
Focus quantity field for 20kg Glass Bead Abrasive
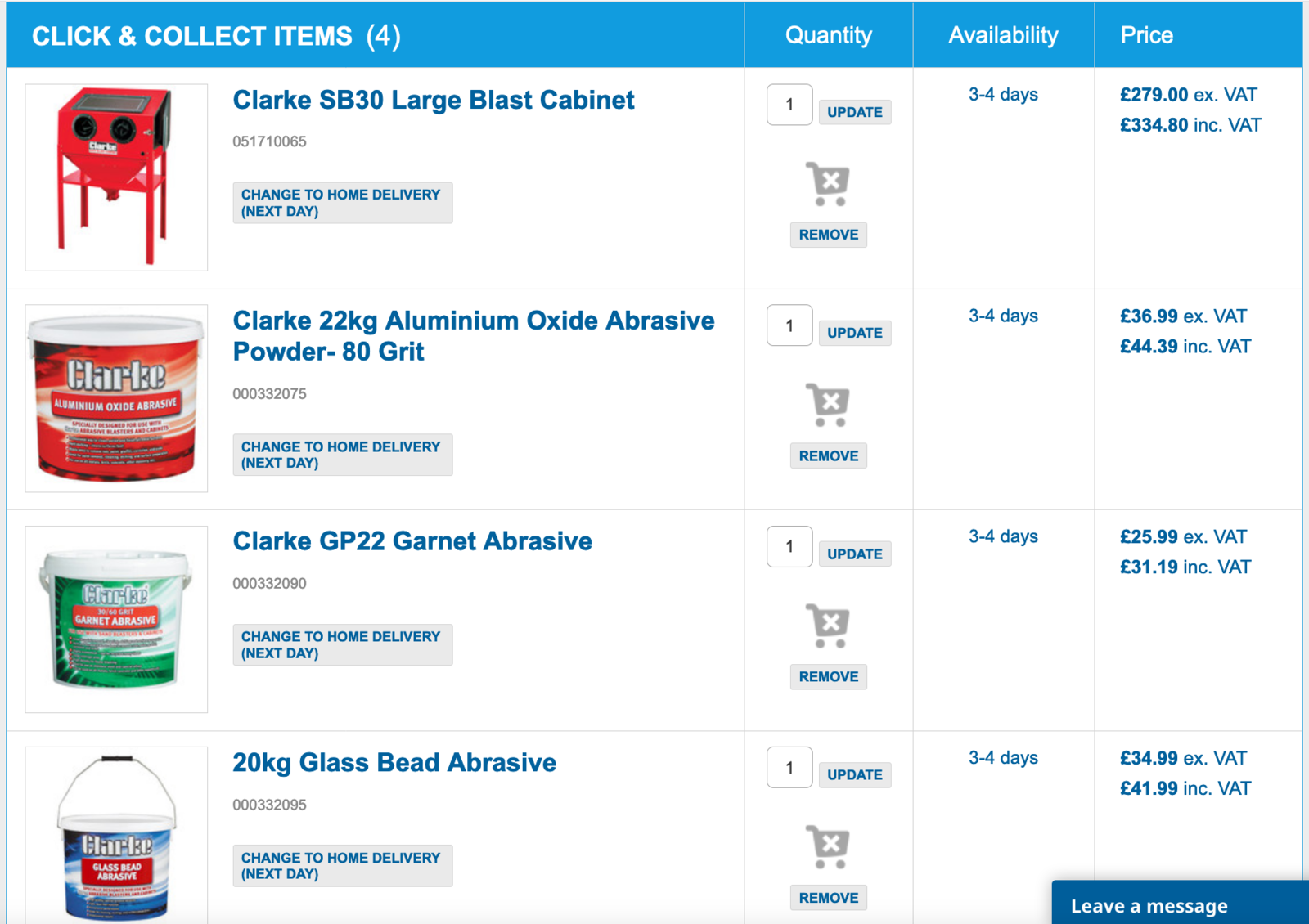pos(789,767)
